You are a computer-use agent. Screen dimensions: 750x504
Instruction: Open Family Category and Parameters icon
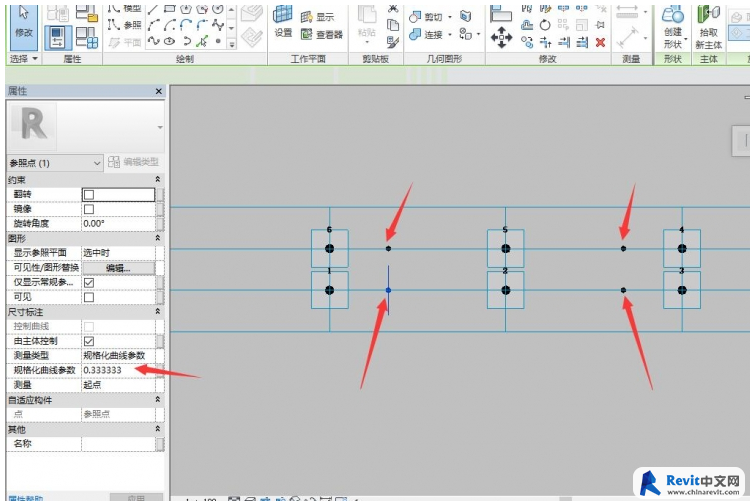point(87,13)
